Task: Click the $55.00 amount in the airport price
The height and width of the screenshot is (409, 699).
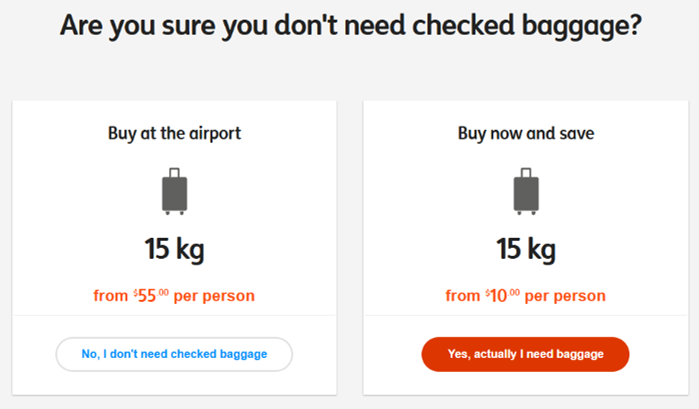Action: coord(148,296)
